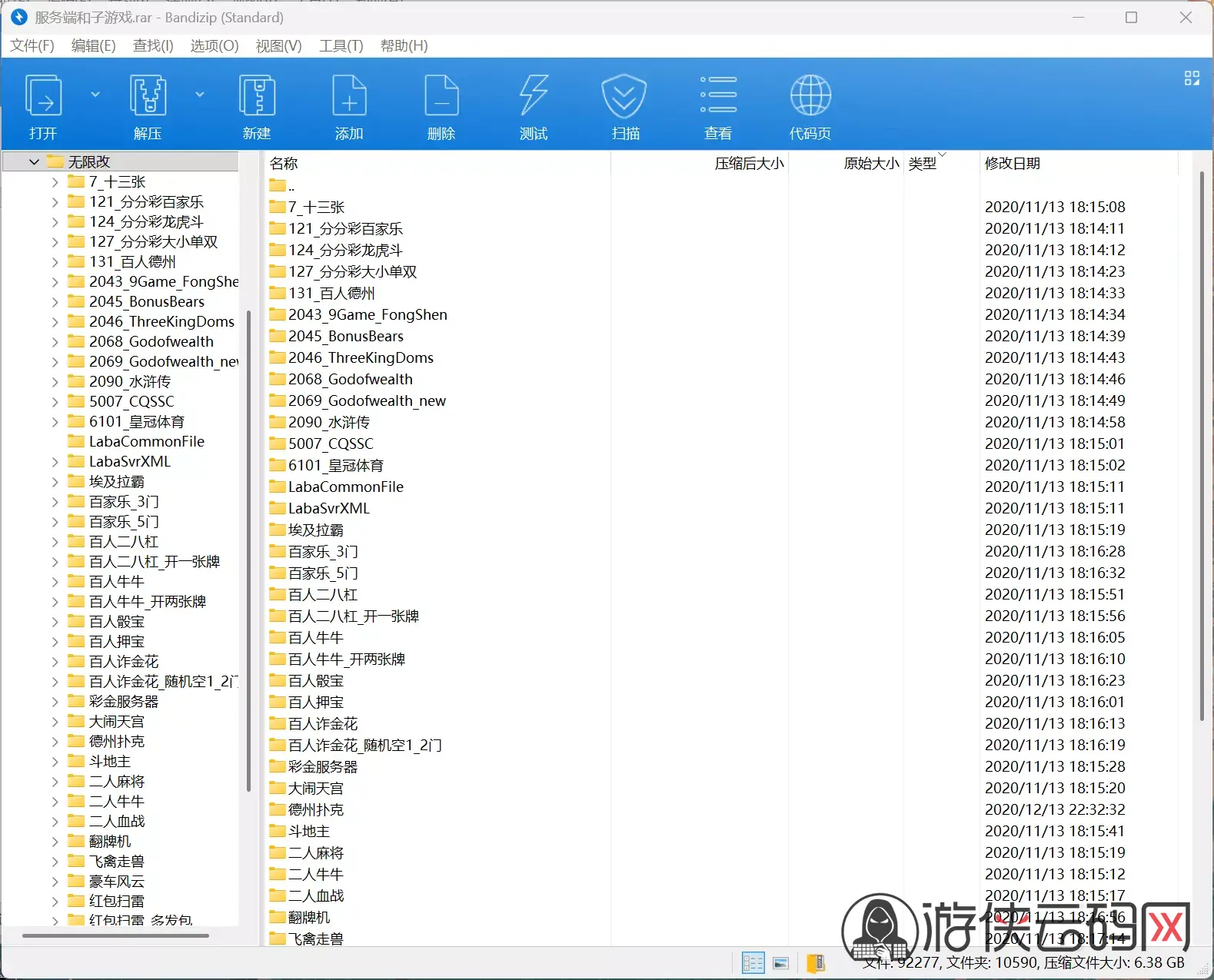Run the Test (测试) archive tool
This screenshot has height=980, width=1214.
pyautogui.click(x=534, y=96)
